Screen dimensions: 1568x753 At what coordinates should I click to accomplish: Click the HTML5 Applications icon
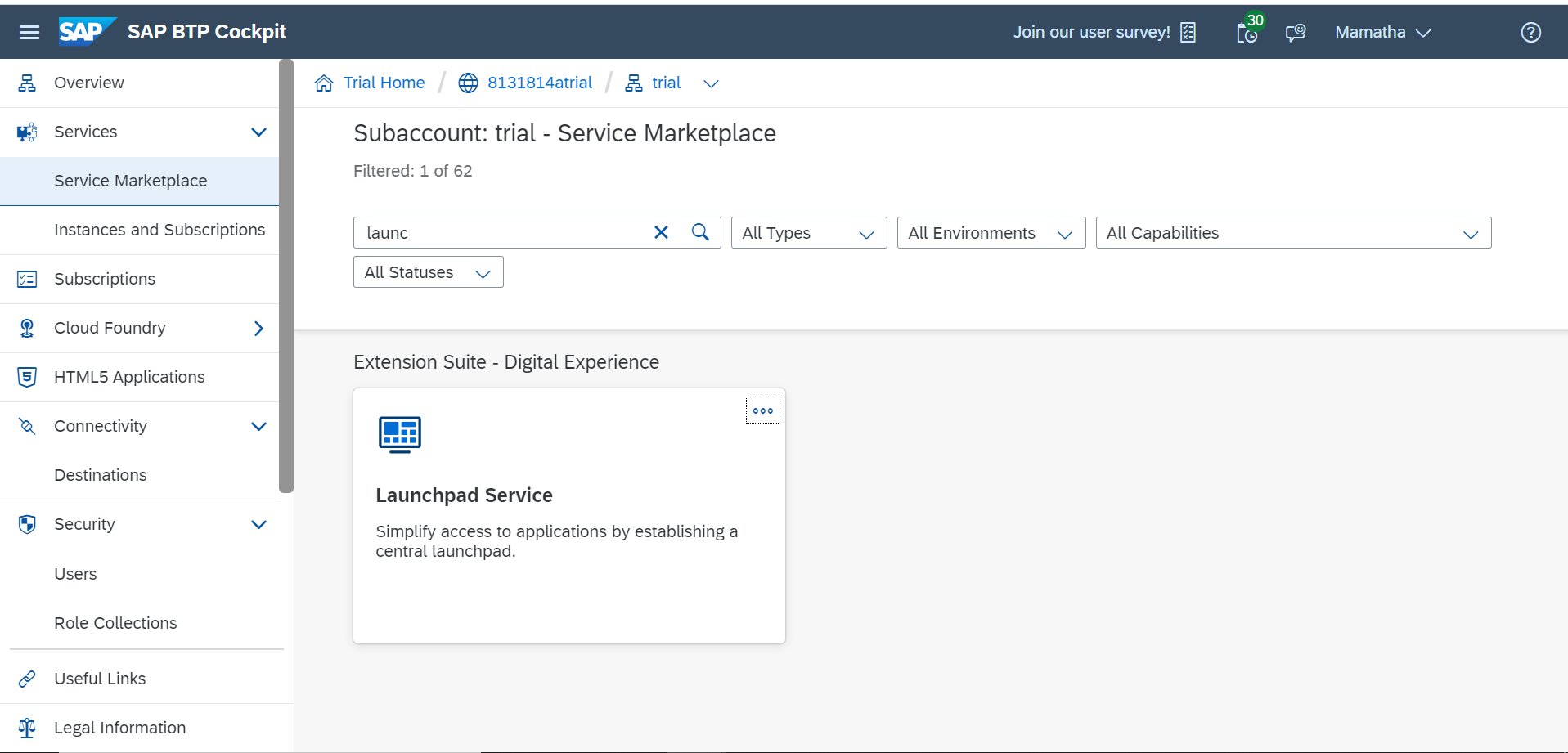pyautogui.click(x=27, y=377)
